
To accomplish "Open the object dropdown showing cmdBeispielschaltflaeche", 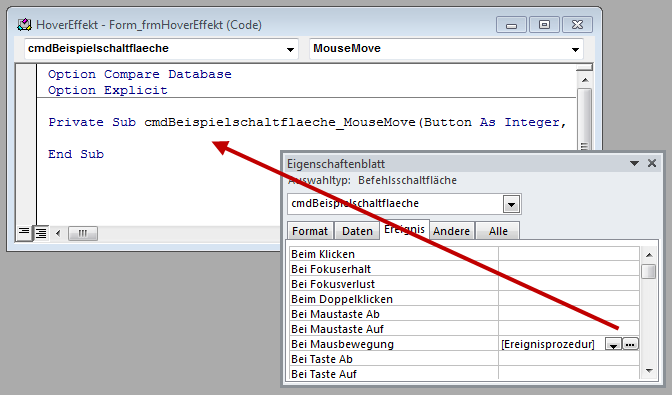I will (x=290, y=49).
